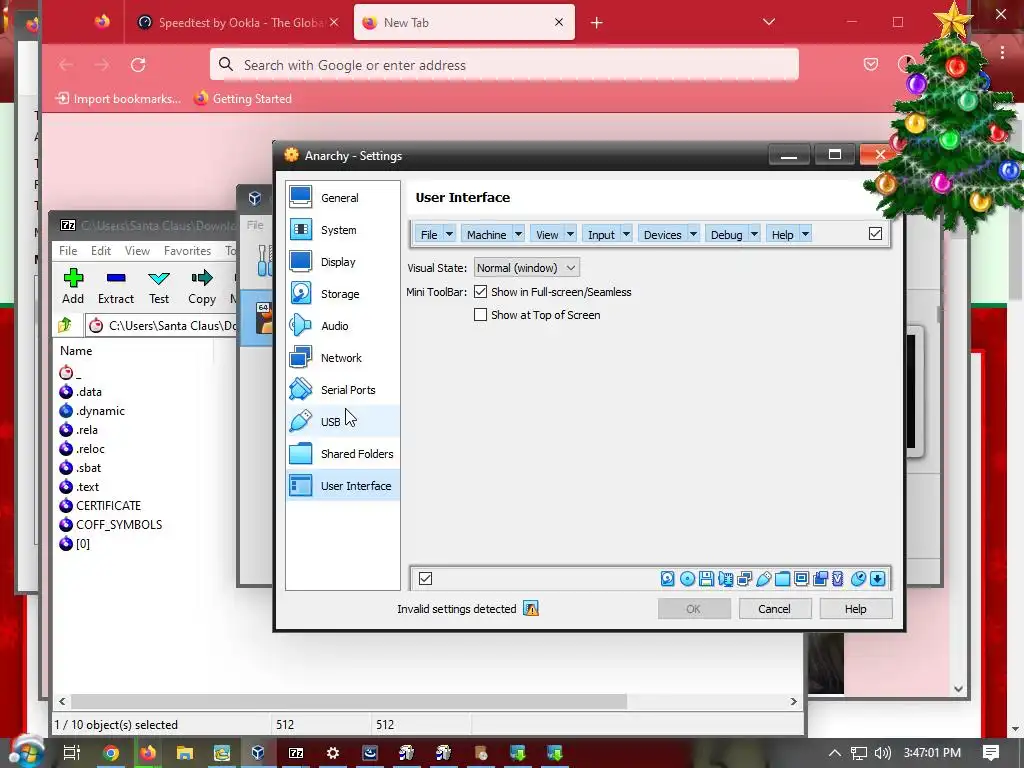The image size is (1024, 768).
Task: Open Chrome from the taskbar
Action: (111, 753)
